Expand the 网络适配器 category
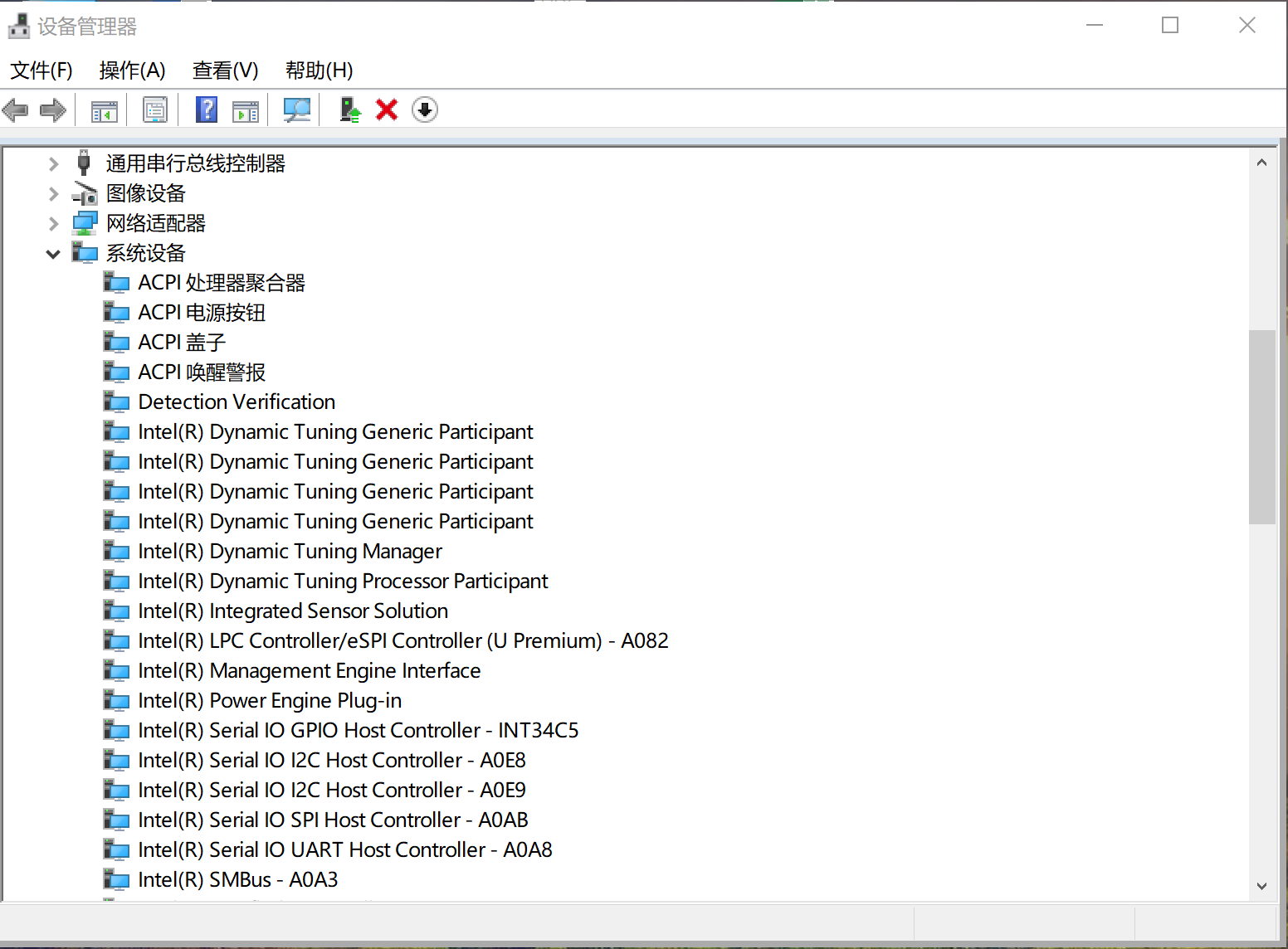This screenshot has height=949, width=1288. (x=53, y=223)
